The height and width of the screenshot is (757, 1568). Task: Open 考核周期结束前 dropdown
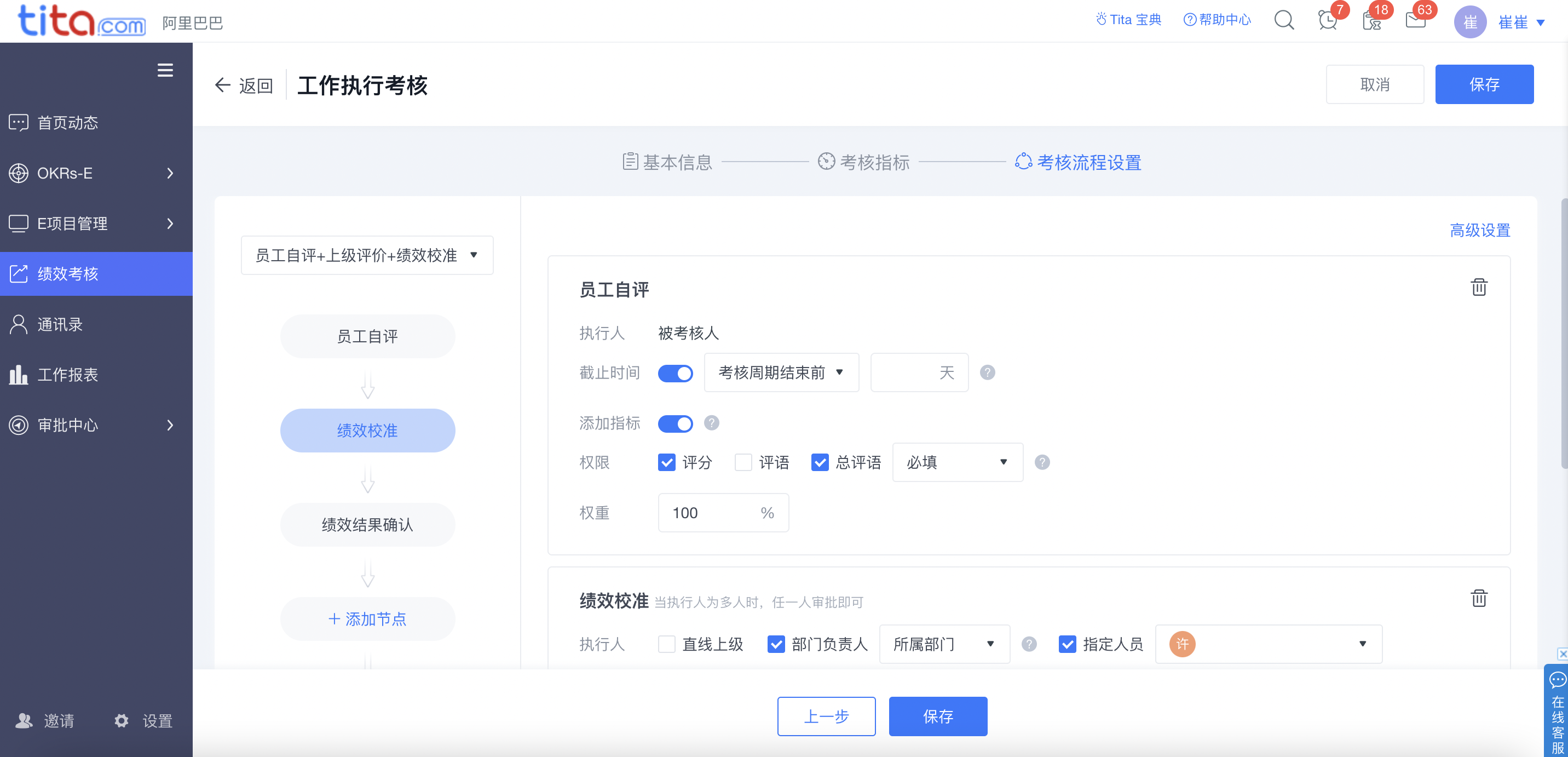pos(782,372)
